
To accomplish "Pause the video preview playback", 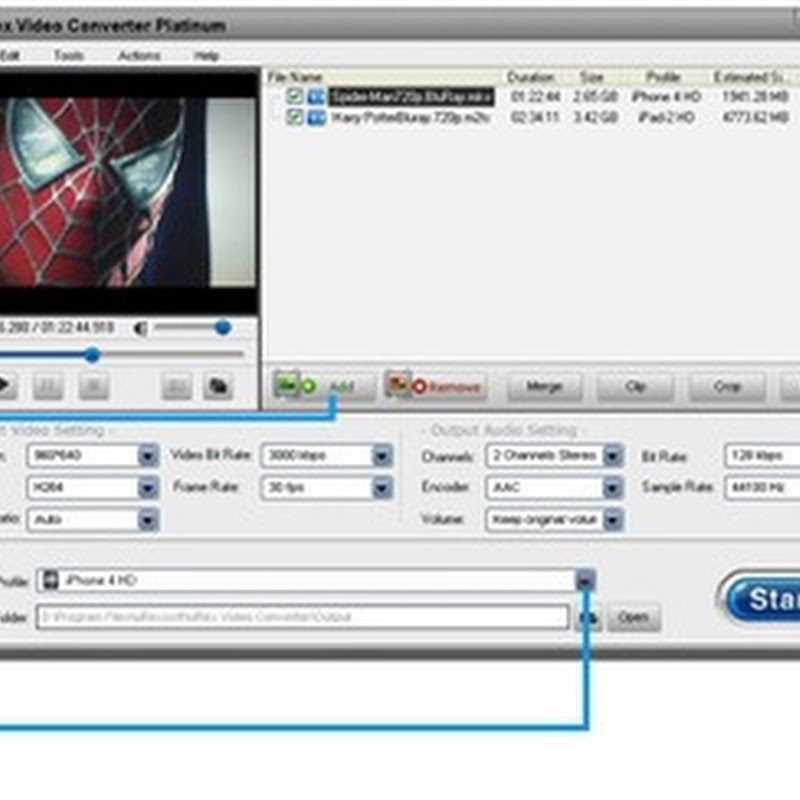I will point(48,386).
